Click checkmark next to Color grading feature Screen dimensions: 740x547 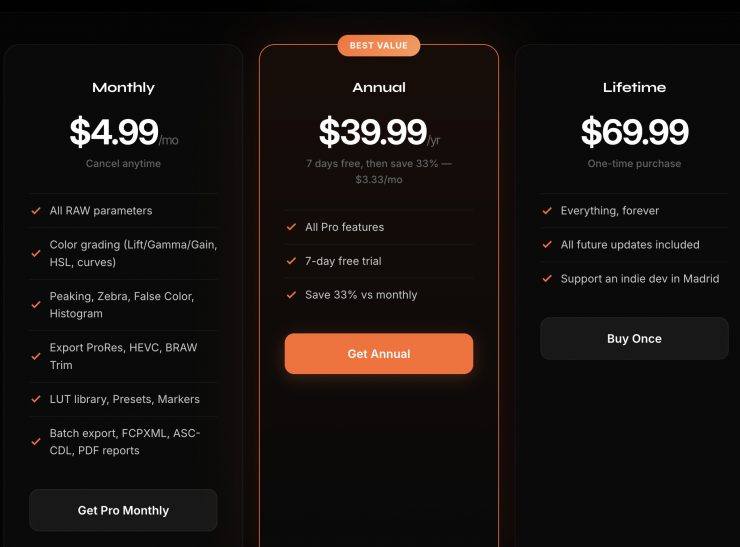[x=36, y=254]
